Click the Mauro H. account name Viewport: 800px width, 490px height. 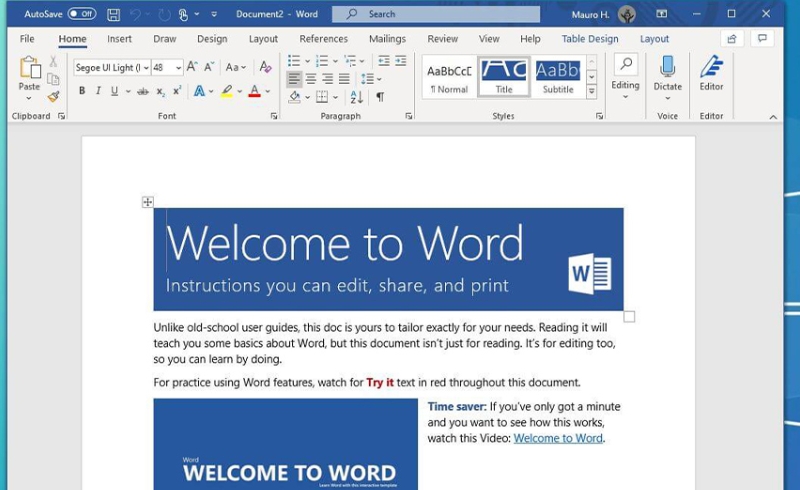[x=590, y=14]
